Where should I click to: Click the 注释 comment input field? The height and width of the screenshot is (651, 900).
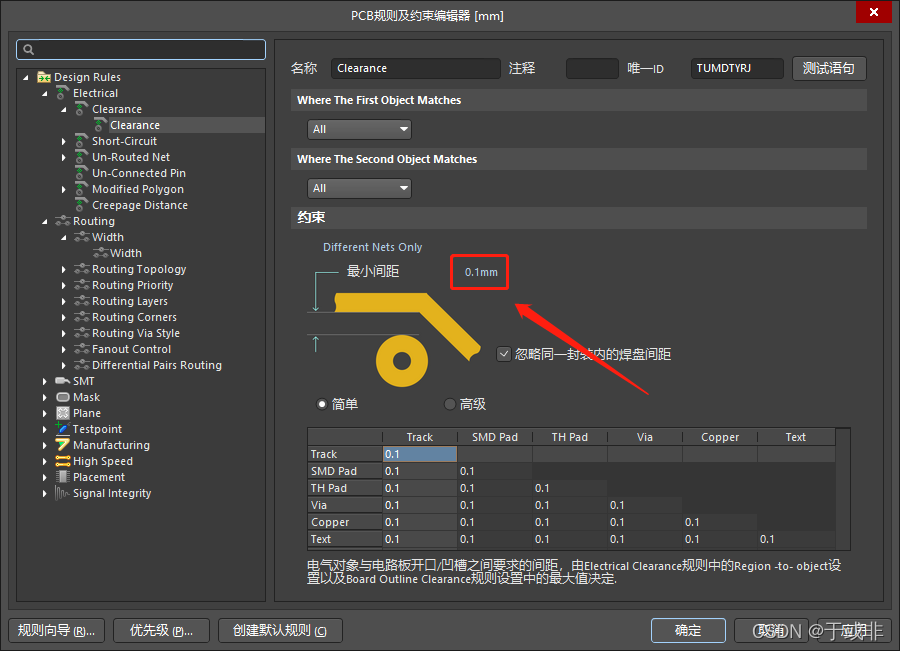tap(592, 68)
